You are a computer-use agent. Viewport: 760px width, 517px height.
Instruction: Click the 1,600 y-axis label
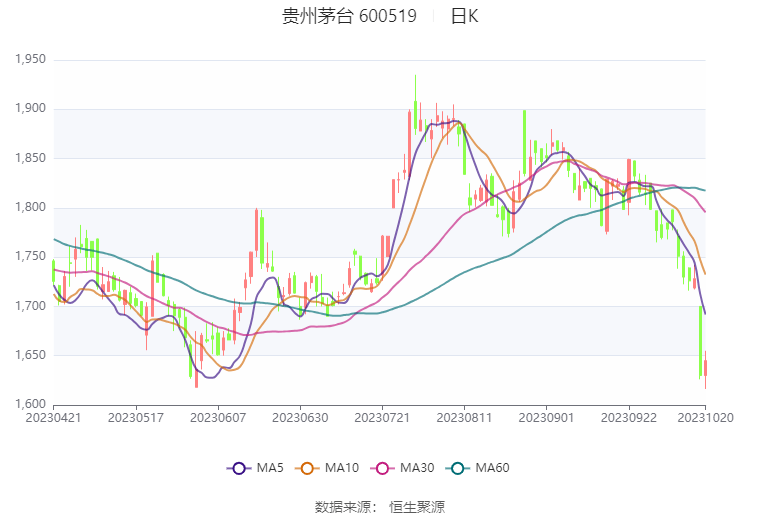tap(30, 404)
